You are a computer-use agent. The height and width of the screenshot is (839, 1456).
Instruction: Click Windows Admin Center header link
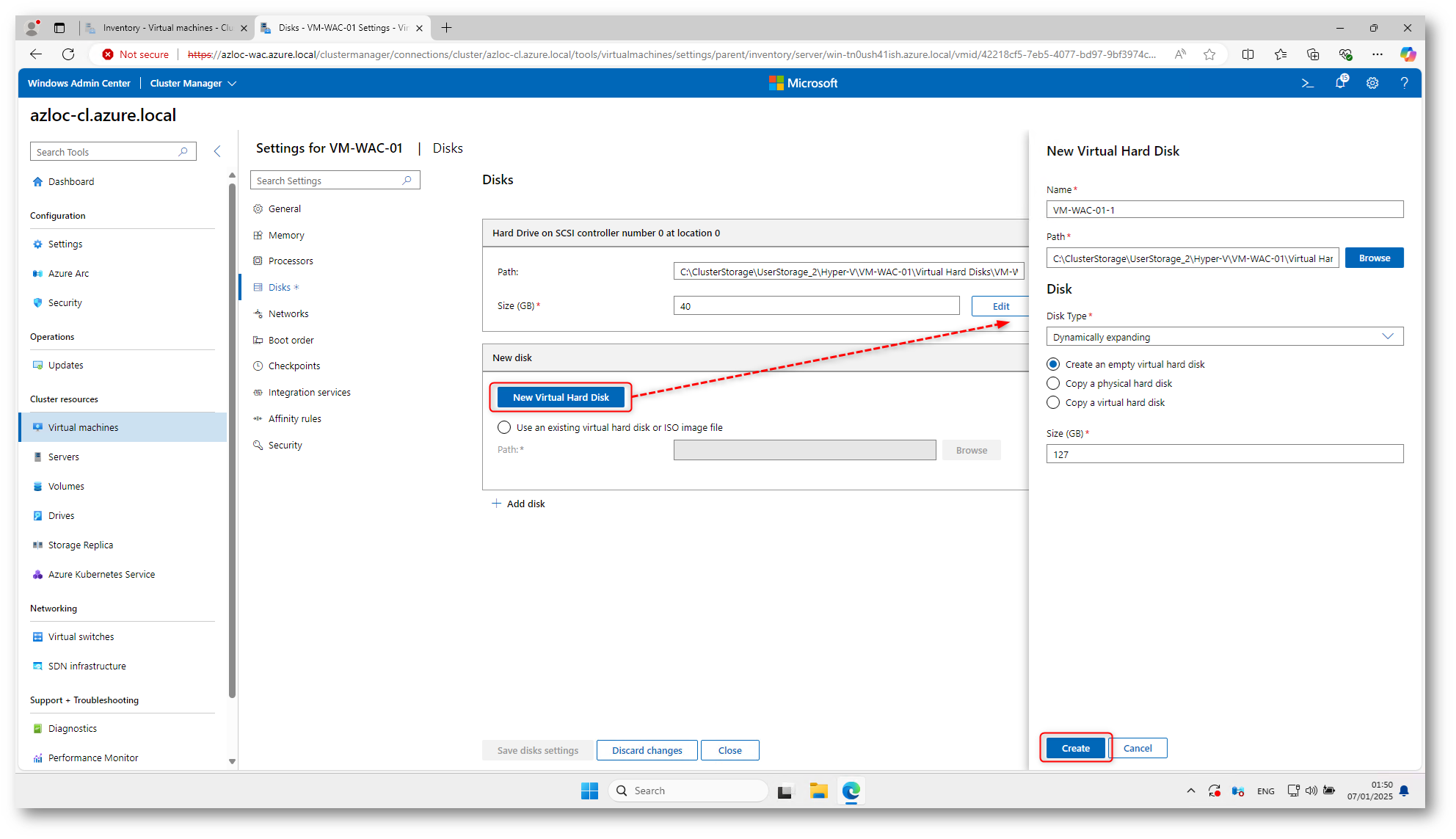tap(79, 83)
